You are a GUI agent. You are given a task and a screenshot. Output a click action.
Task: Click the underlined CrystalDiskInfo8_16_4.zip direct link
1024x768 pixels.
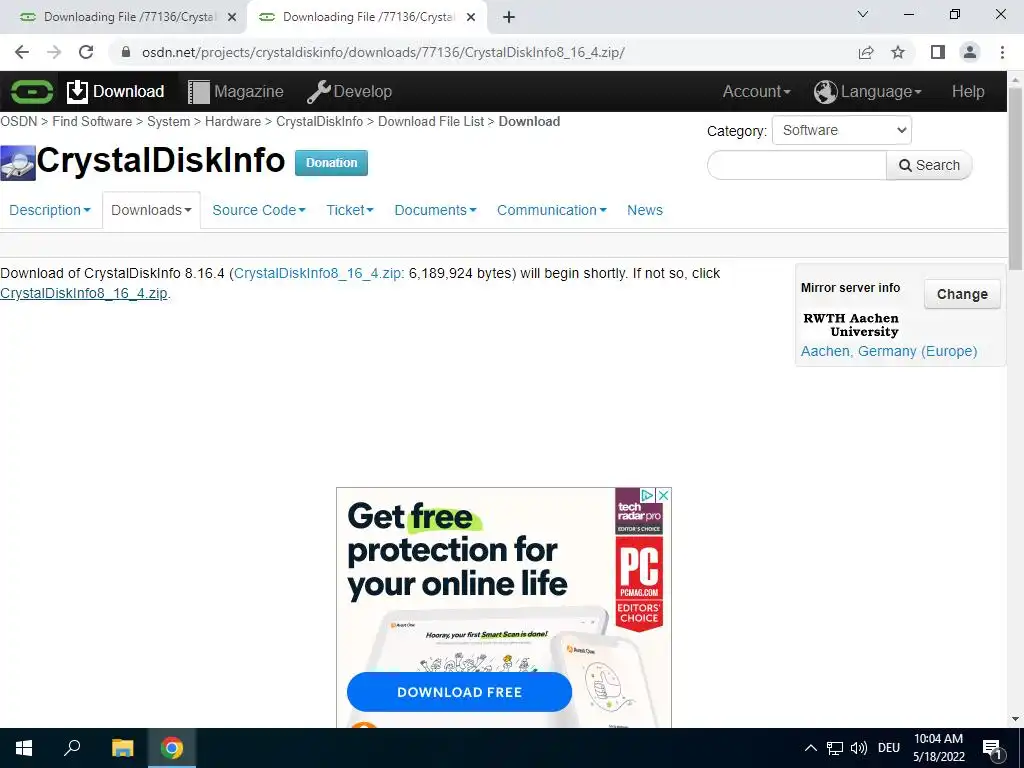(x=84, y=293)
